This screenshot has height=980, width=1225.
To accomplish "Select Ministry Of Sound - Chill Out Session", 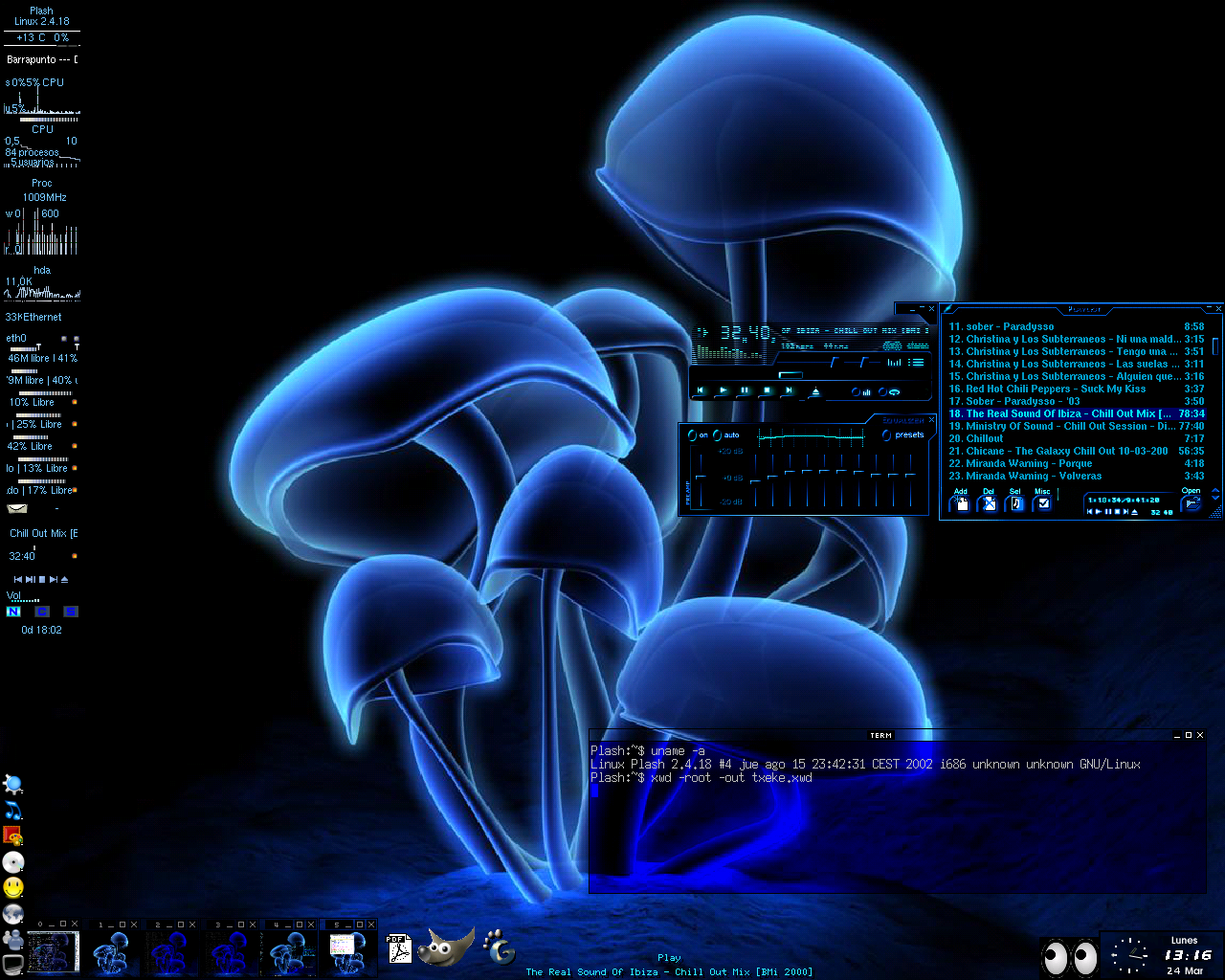I will tap(1077, 426).
